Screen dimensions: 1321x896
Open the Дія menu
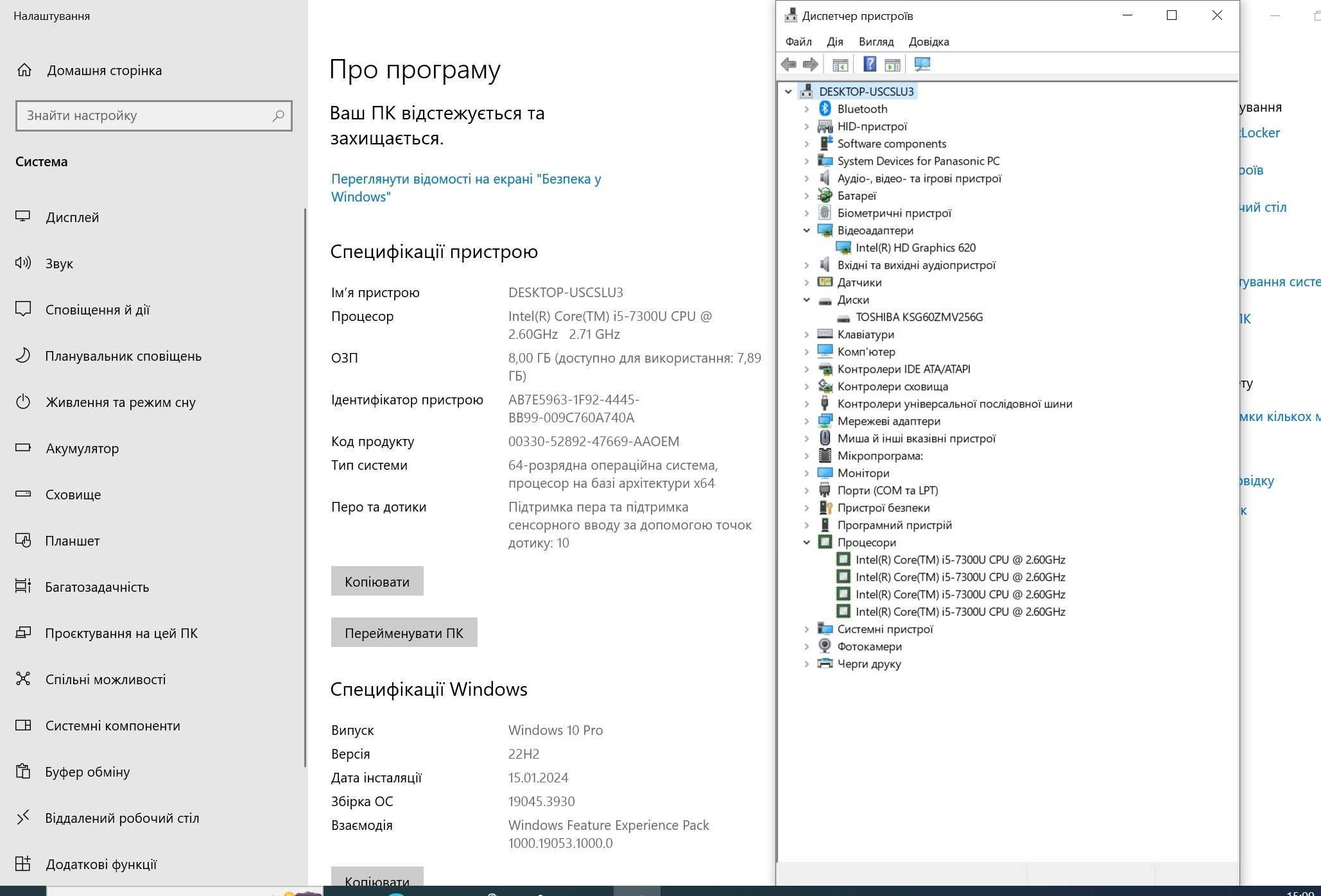point(835,42)
